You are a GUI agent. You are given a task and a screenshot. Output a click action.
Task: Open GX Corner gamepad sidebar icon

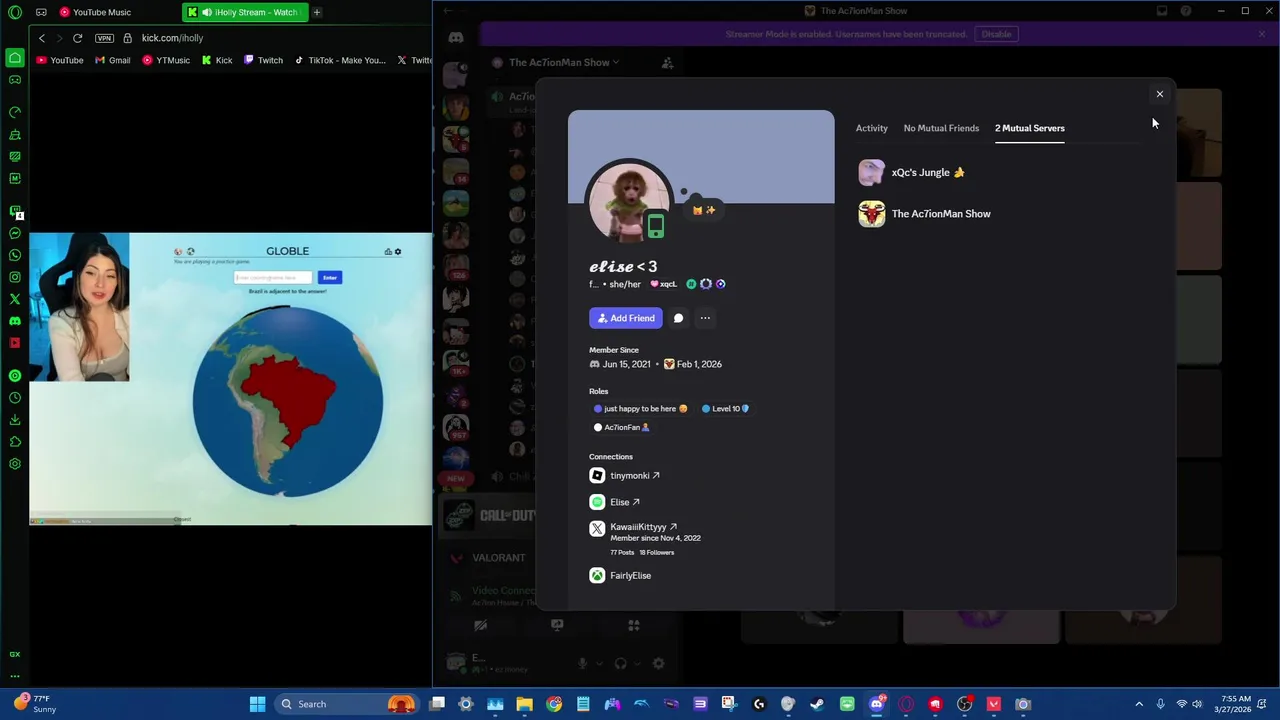15,80
